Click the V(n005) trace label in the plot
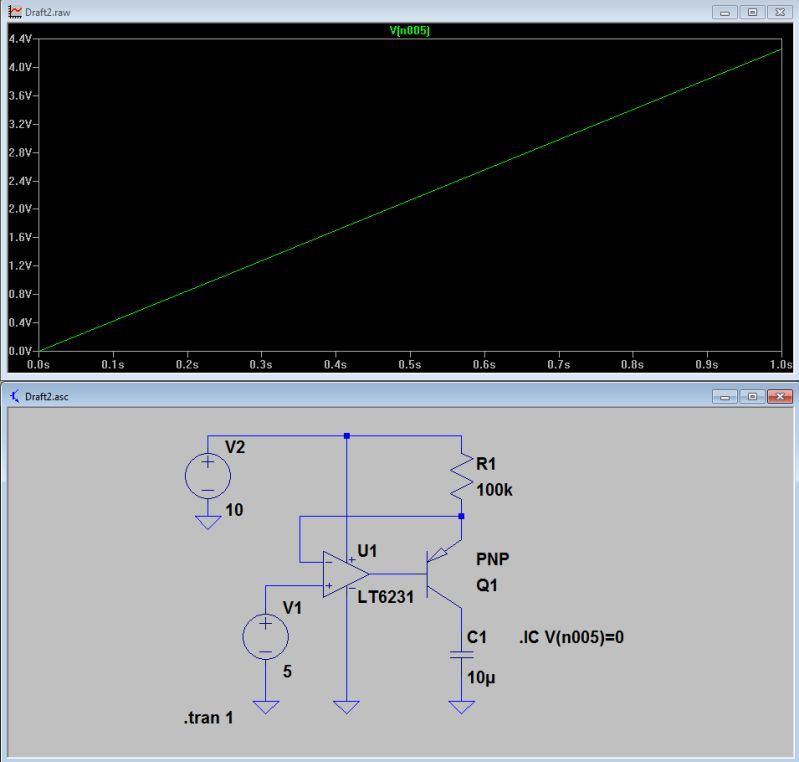Viewport: 799px width, 762px height. point(409,31)
